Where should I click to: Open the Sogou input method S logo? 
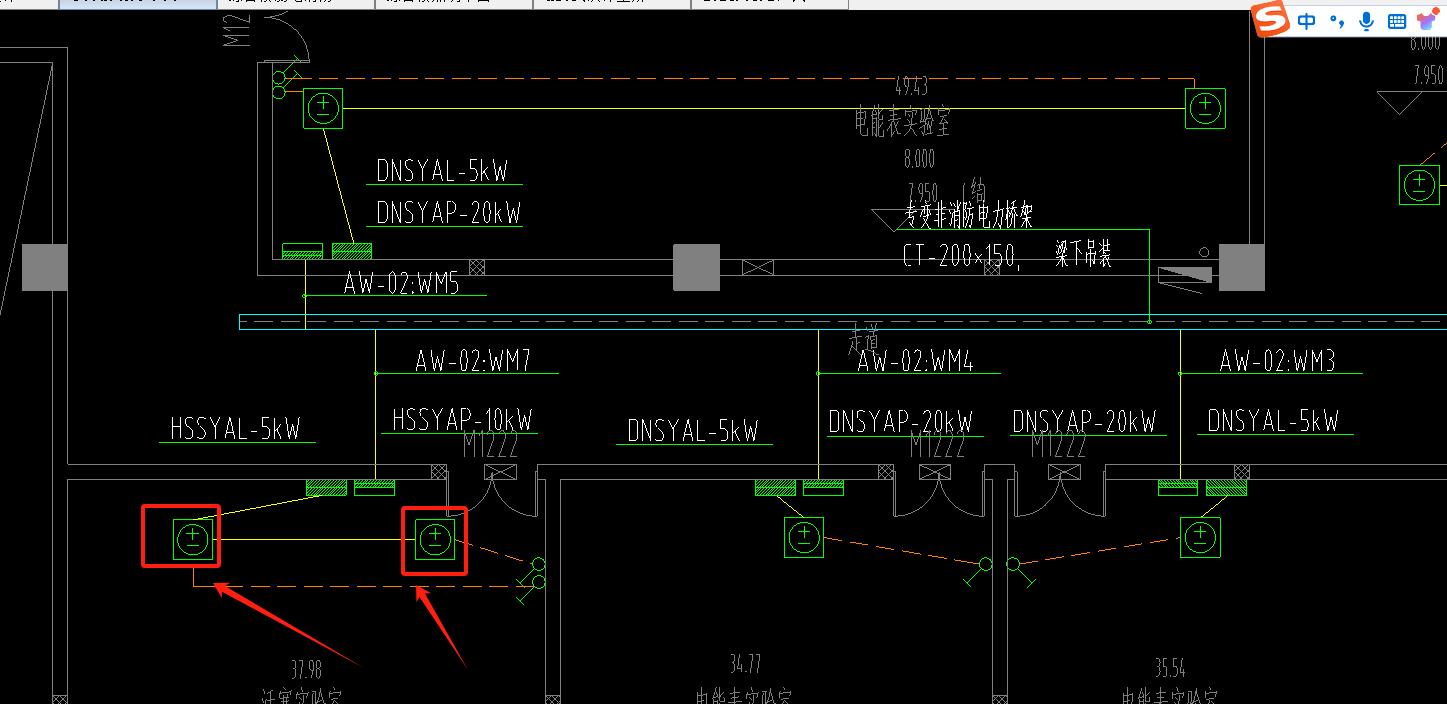click(x=1272, y=20)
